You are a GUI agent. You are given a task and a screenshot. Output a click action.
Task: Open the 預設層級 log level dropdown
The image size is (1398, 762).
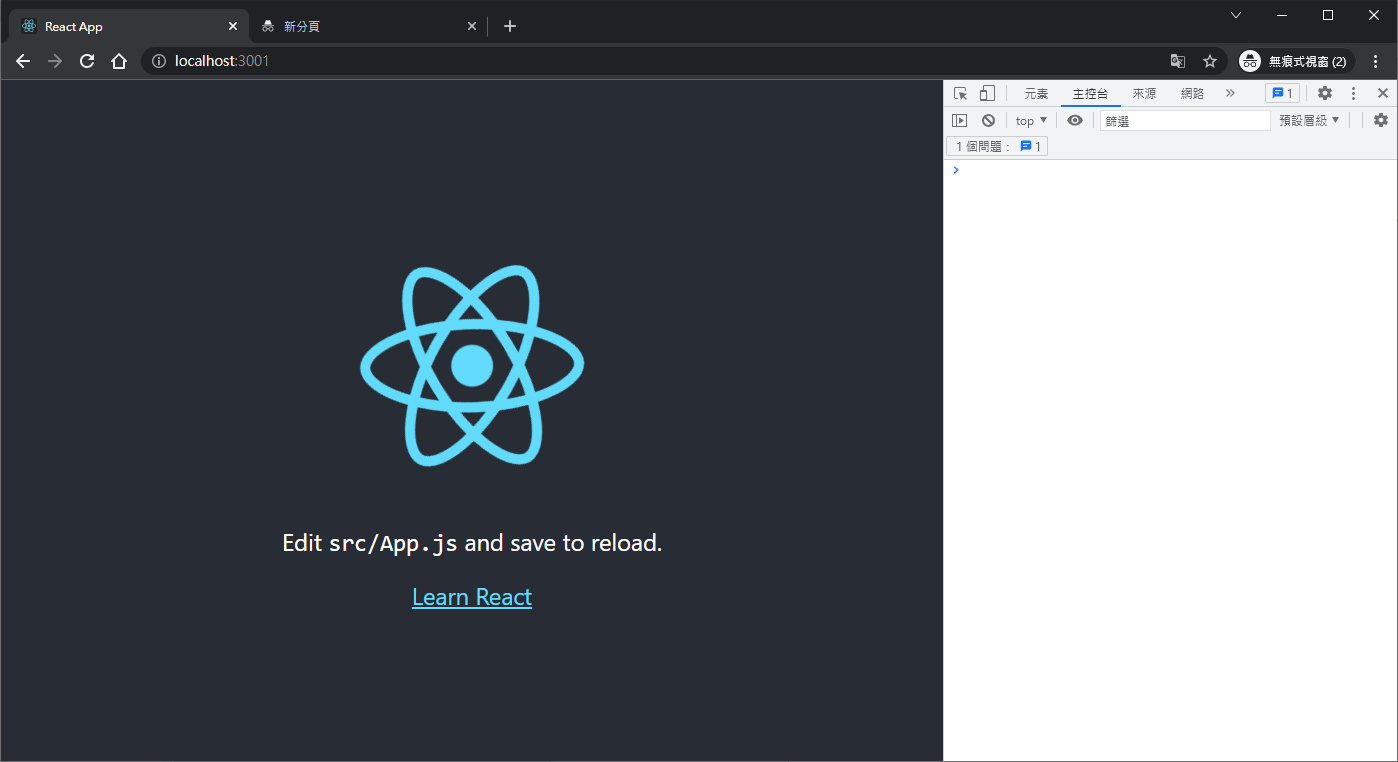[1309, 120]
